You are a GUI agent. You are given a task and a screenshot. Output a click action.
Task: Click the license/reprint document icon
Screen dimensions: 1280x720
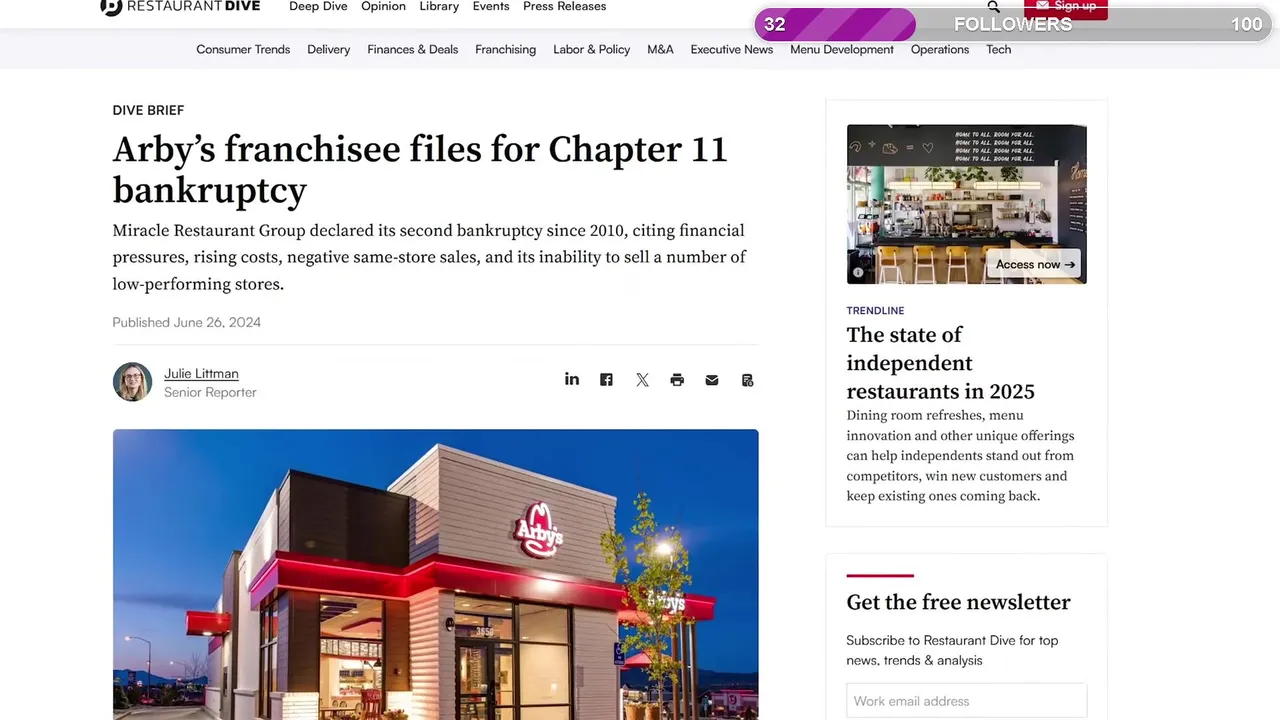point(747,380)
